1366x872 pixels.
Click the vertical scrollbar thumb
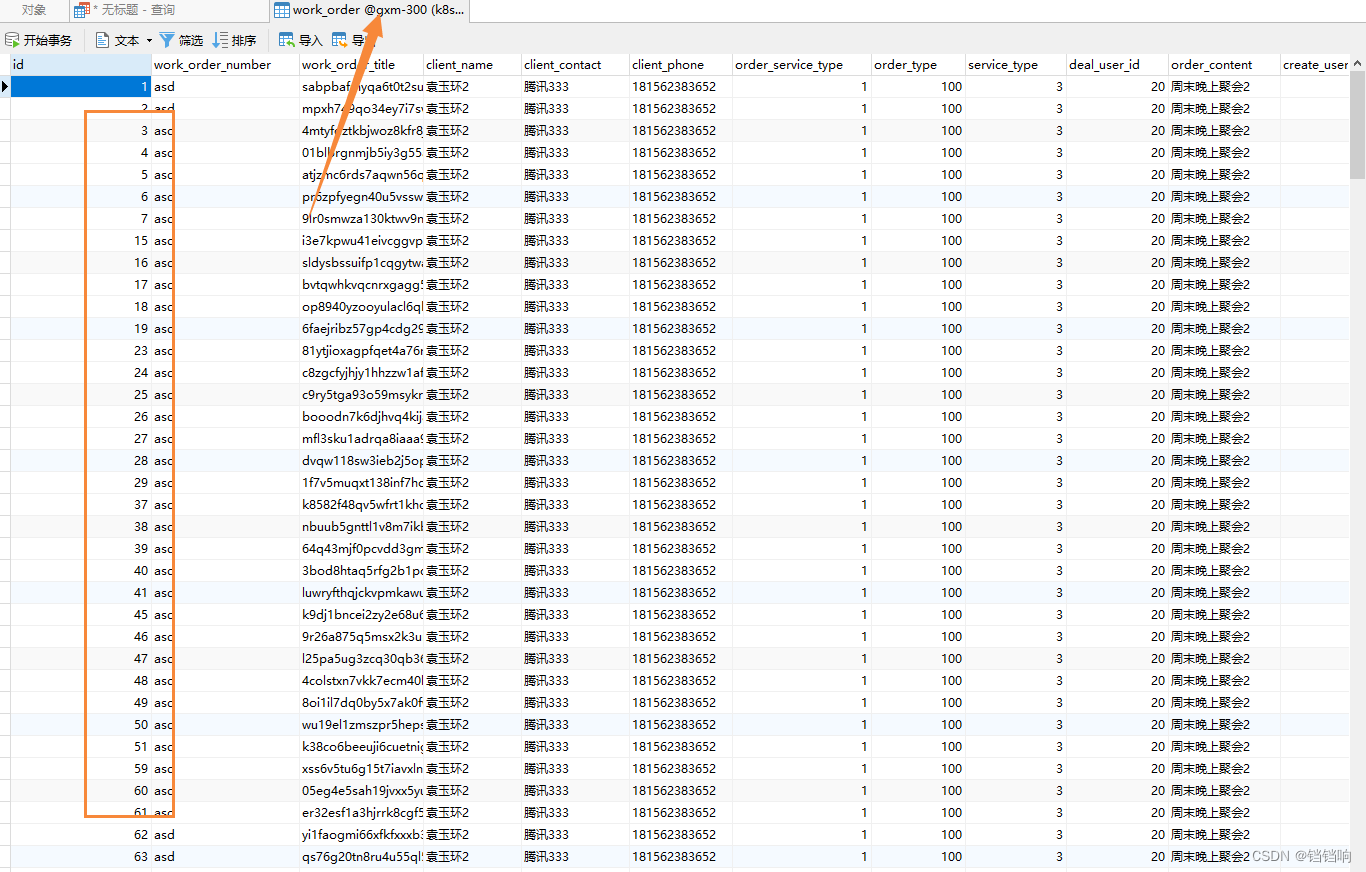point(1358,125)
